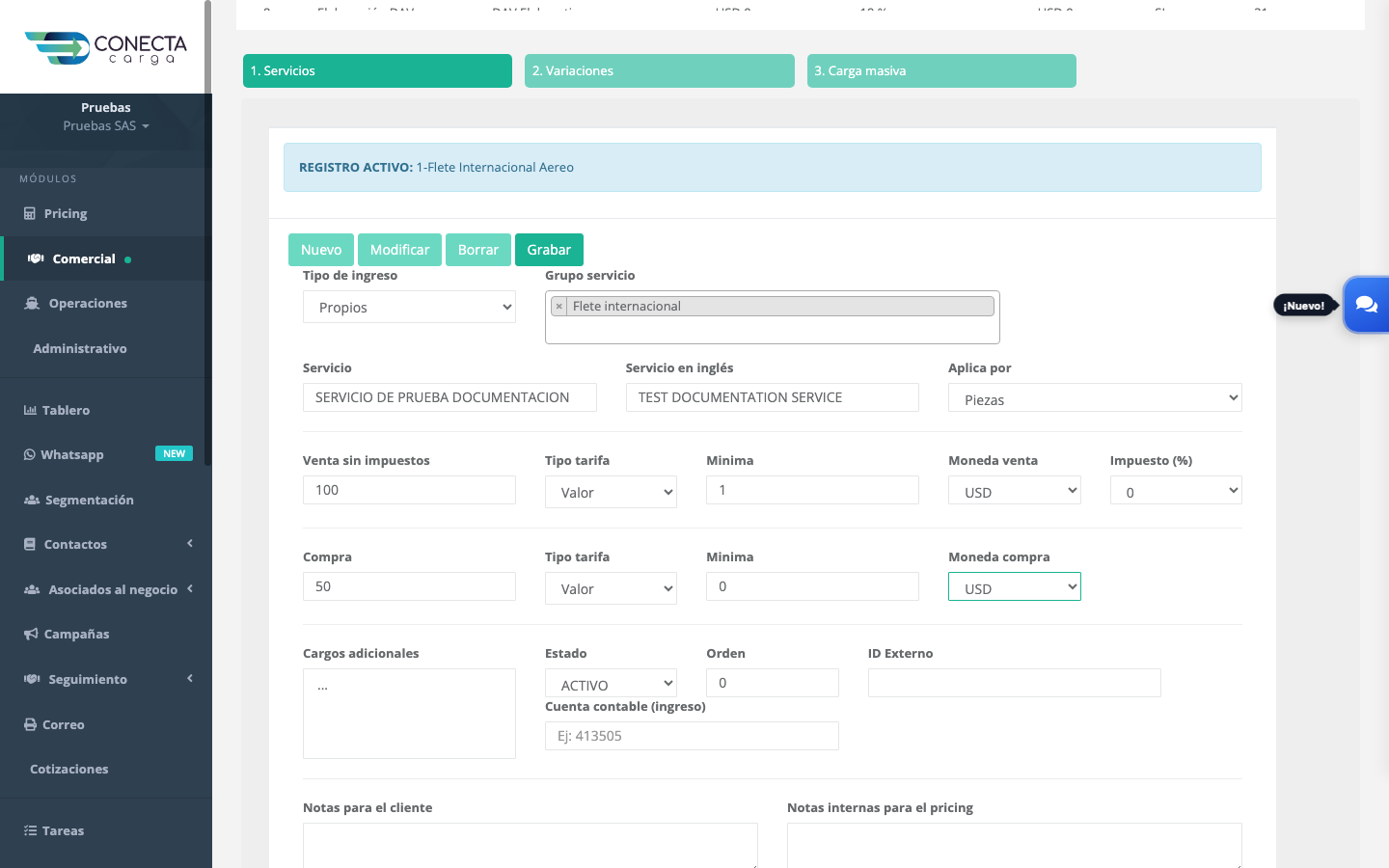The image size is (1389, 868).
Task: Open Tablero via chart icon
Action: (30, 410)
